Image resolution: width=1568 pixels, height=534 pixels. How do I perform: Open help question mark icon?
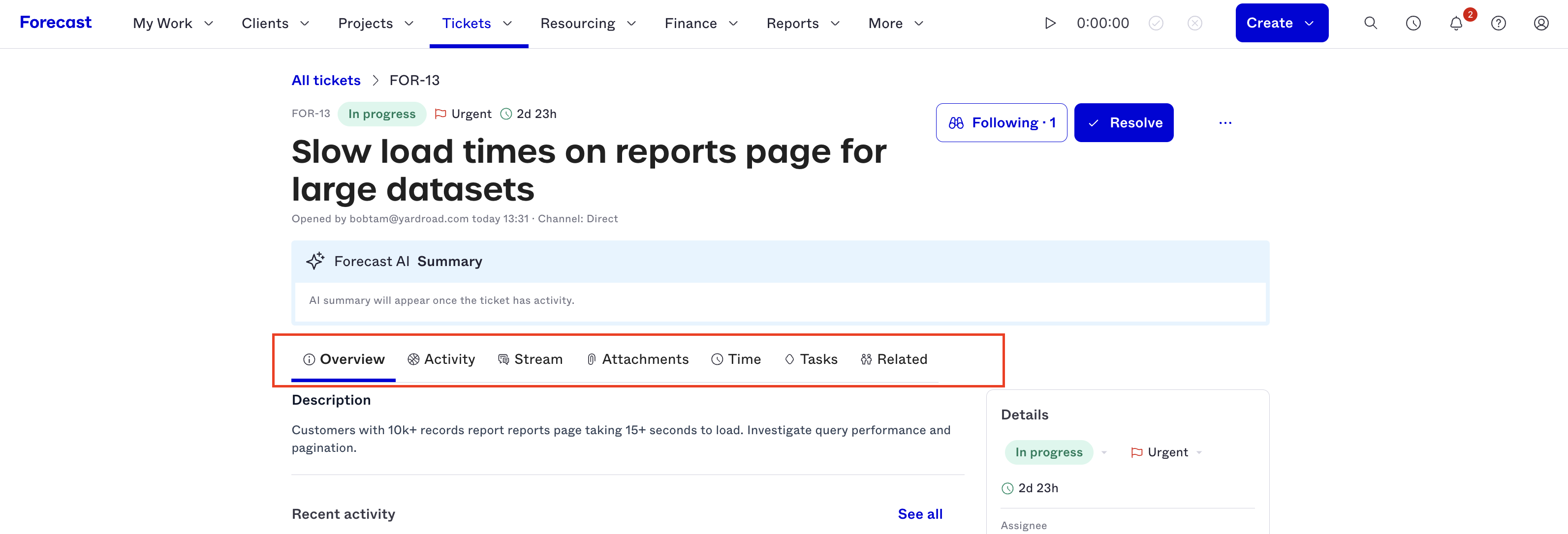(1498, 23)
